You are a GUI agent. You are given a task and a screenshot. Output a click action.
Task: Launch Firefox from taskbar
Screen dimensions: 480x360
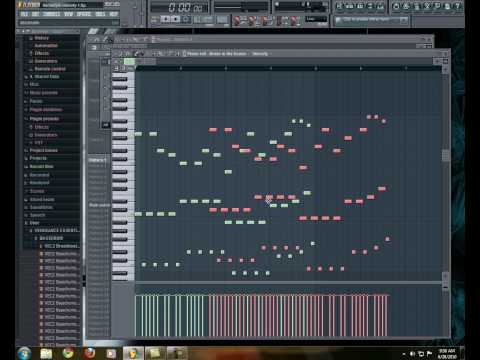[x=90, y=353]
